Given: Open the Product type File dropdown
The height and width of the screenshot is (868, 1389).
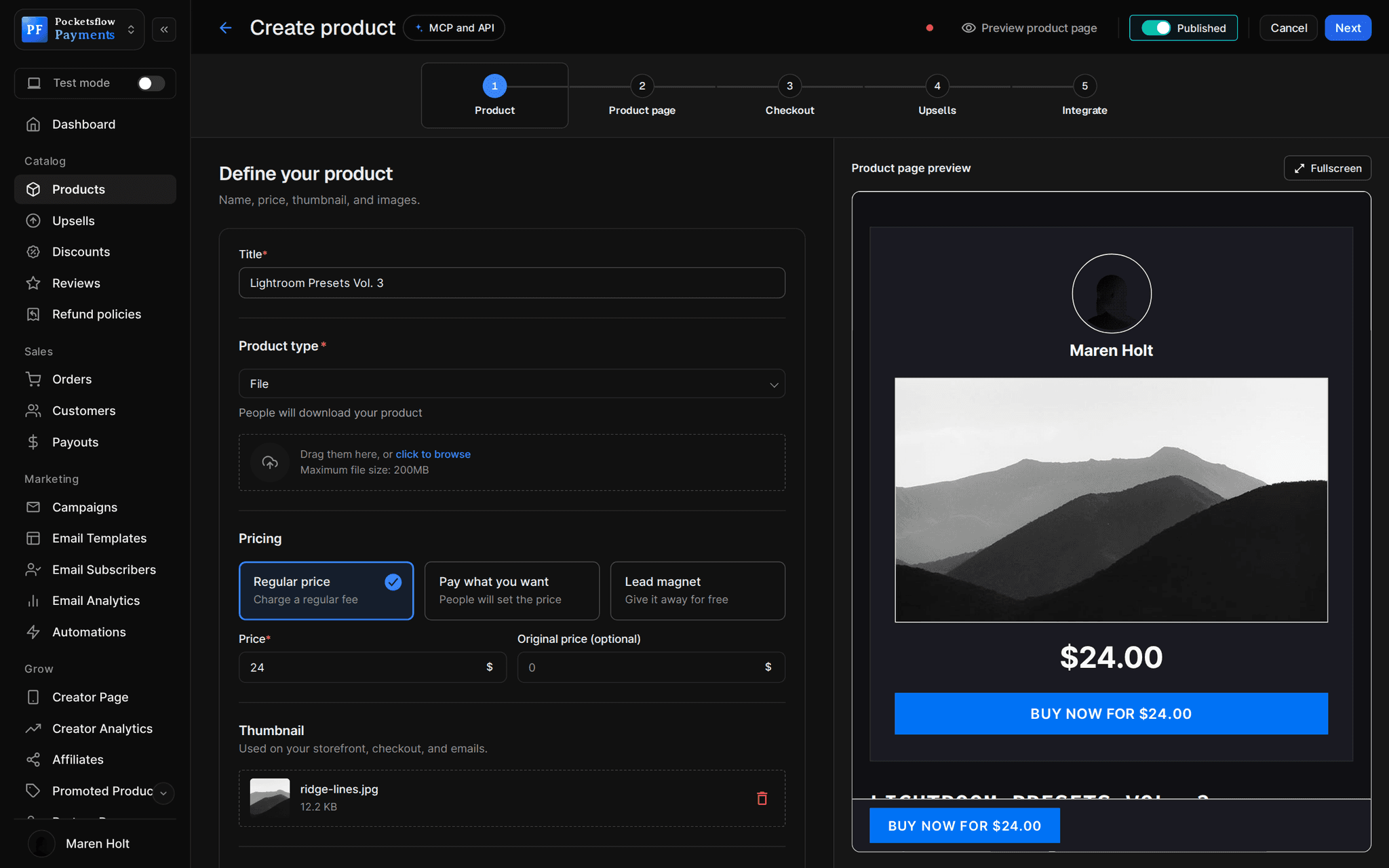Looking at the screenshot, I should point(512,384).
